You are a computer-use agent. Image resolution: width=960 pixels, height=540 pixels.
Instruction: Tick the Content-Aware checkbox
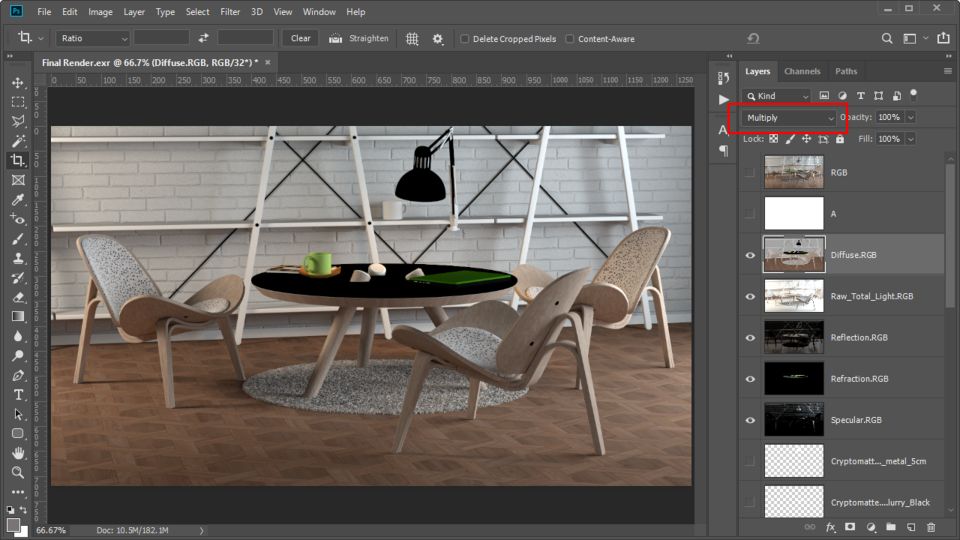click(x=570, y=39)
